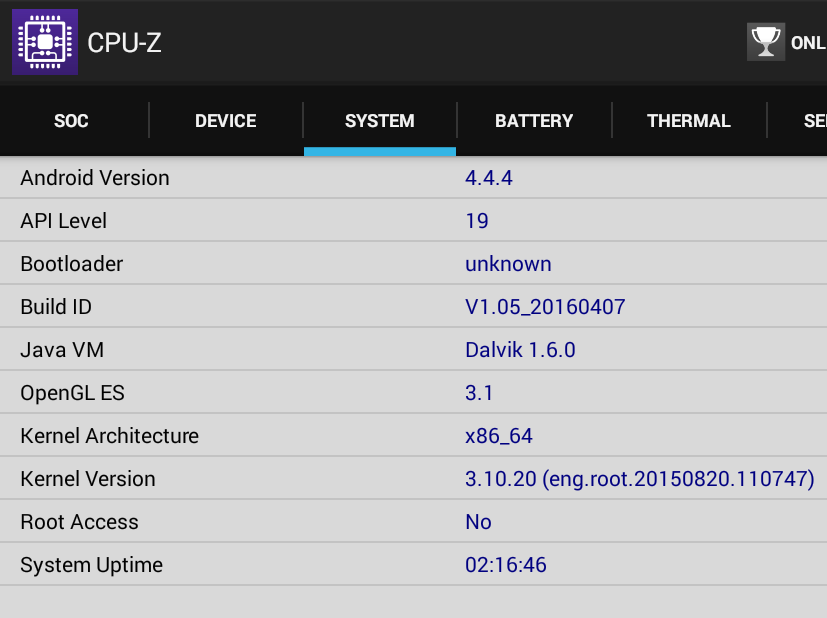Screen dimensions: 827x618
Task: Go to the BATTERY tab
Action: coord(534,121)
